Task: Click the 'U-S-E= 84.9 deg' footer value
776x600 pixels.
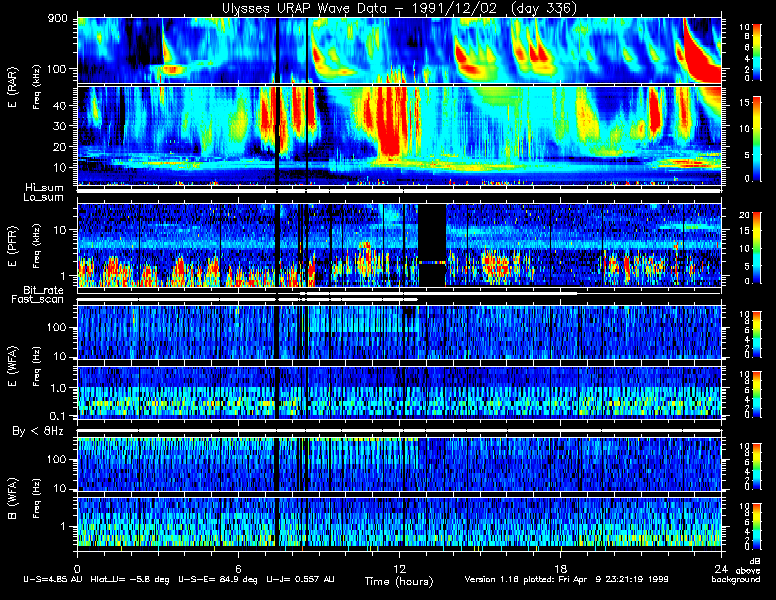Action: coord(218,579)
